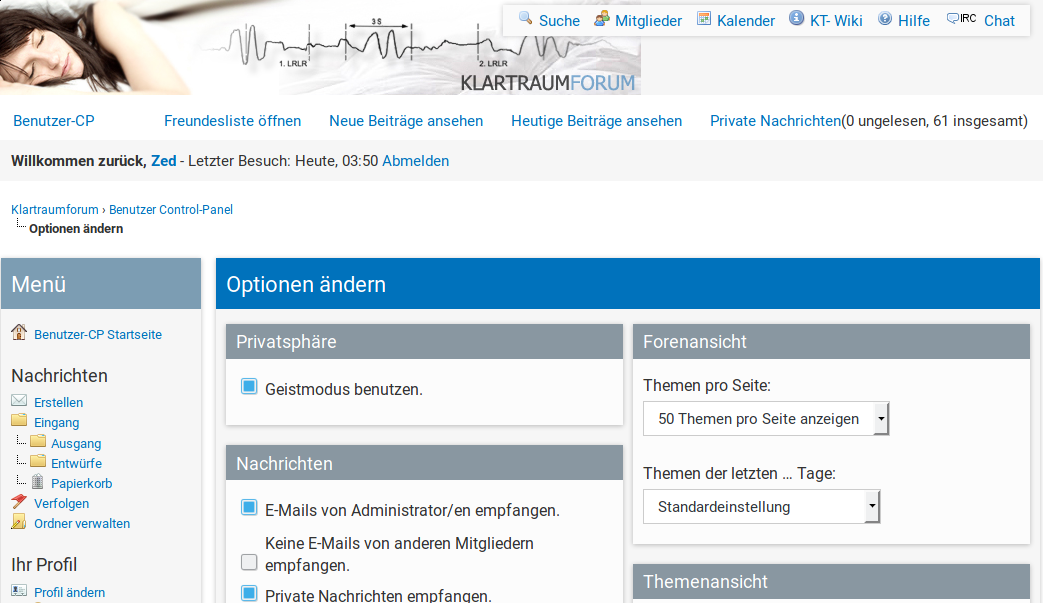This screenshot has width=1043, height=603.
Task: Click the Hilfe question mark icon
Action: coord(885,18)
